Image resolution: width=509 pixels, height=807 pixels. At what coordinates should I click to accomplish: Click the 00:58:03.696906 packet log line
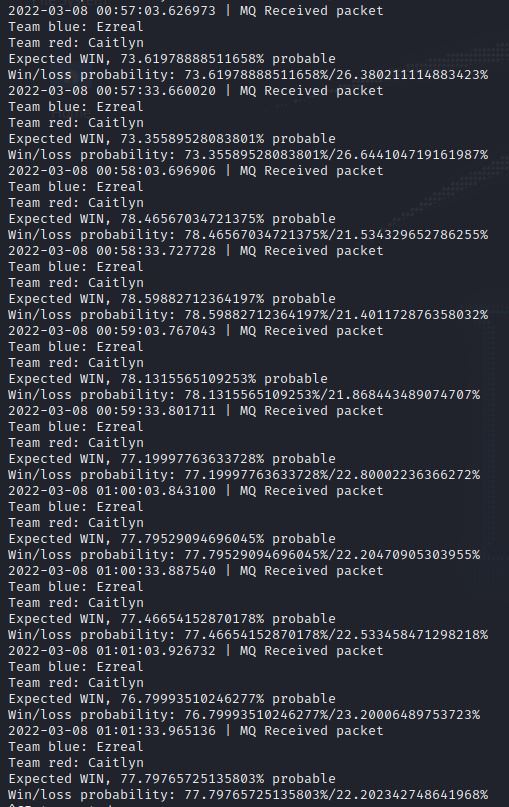pos(196,171)
